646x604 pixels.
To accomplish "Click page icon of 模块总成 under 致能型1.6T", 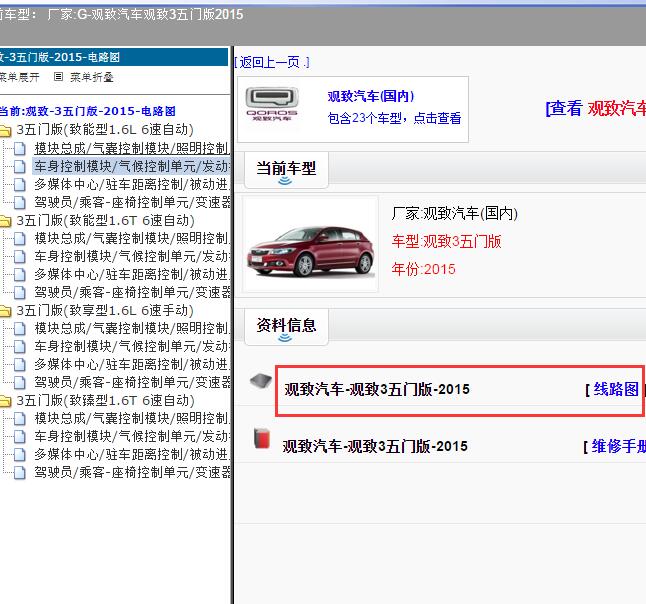I will pos(19,239).
